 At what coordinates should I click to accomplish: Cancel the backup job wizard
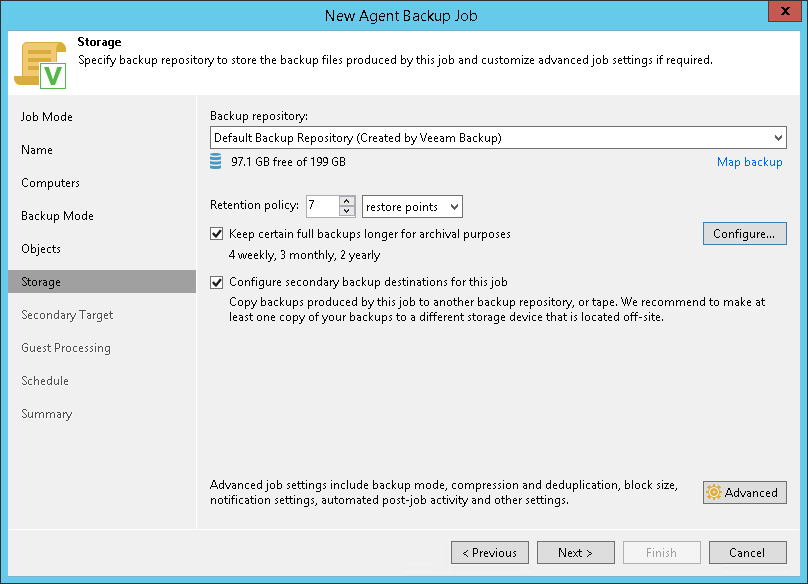[x=747, y=553]
